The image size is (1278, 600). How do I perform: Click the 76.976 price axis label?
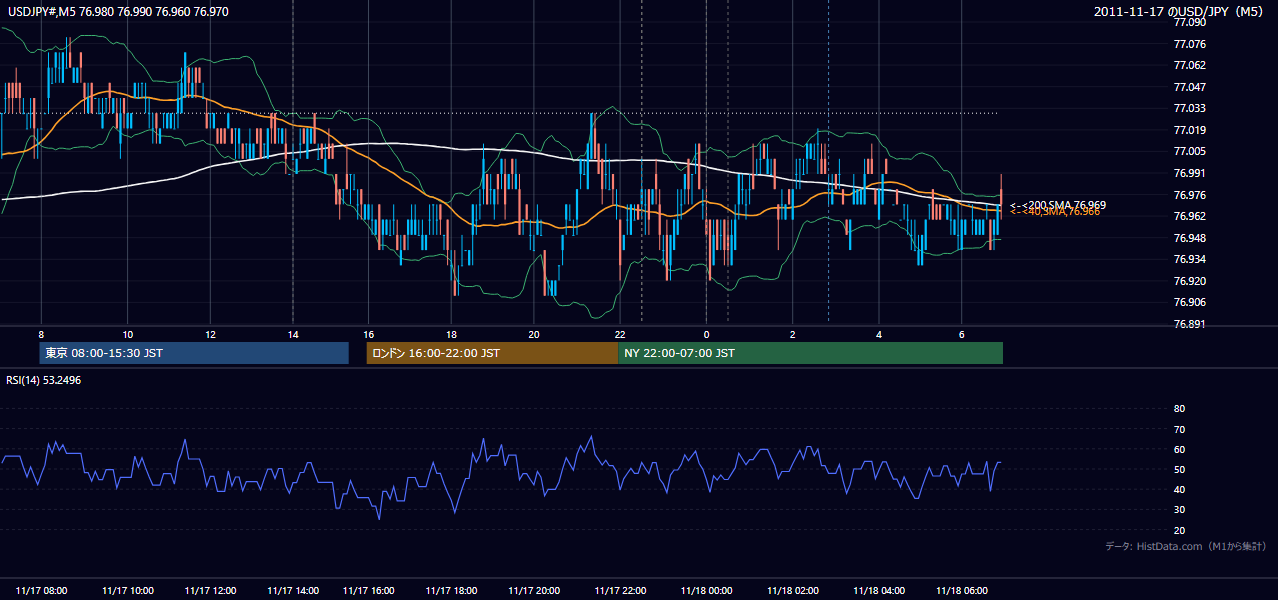pyautogui.click(x=1190, y=195)
